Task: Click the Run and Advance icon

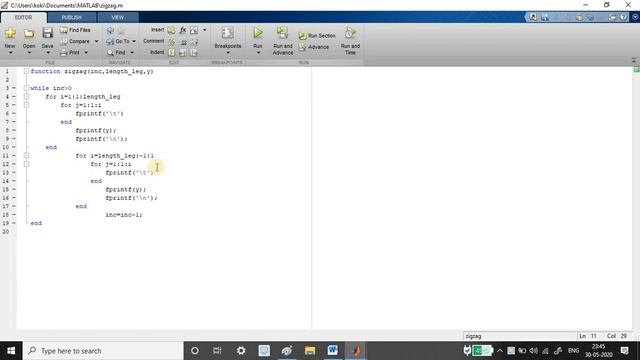Action: (282, 33)
